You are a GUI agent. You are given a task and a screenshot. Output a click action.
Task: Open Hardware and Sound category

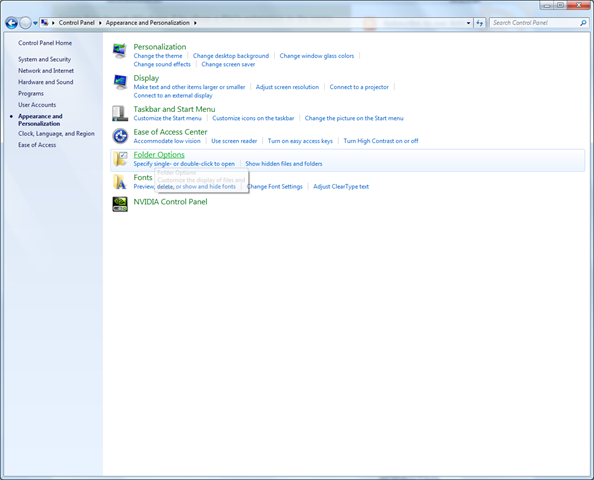45,82
